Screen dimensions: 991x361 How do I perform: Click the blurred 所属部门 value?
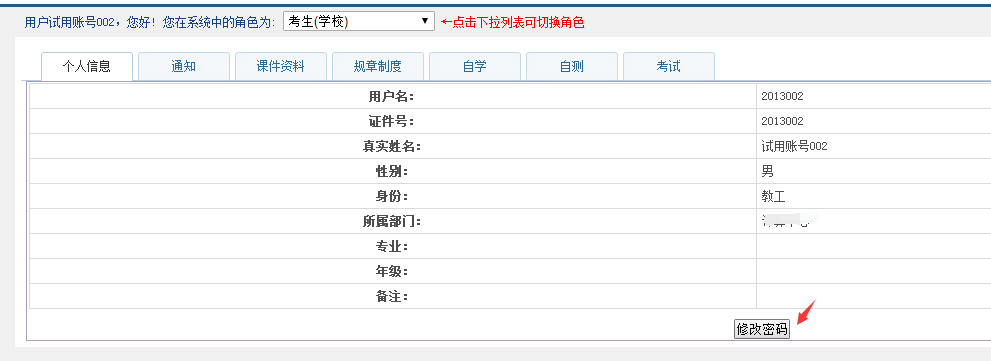789,221
